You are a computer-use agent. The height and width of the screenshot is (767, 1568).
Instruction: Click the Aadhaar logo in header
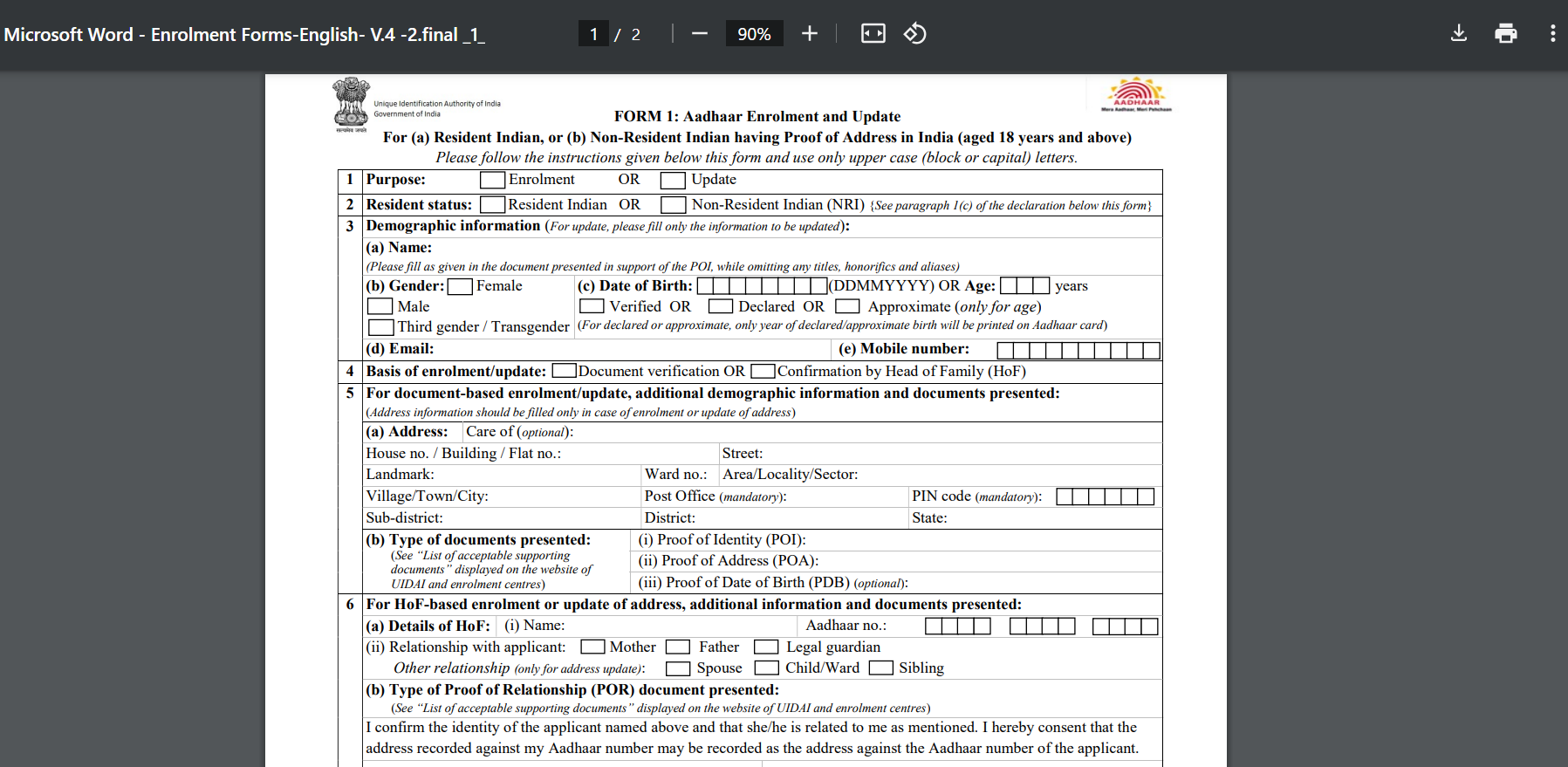click(1136, 94)
